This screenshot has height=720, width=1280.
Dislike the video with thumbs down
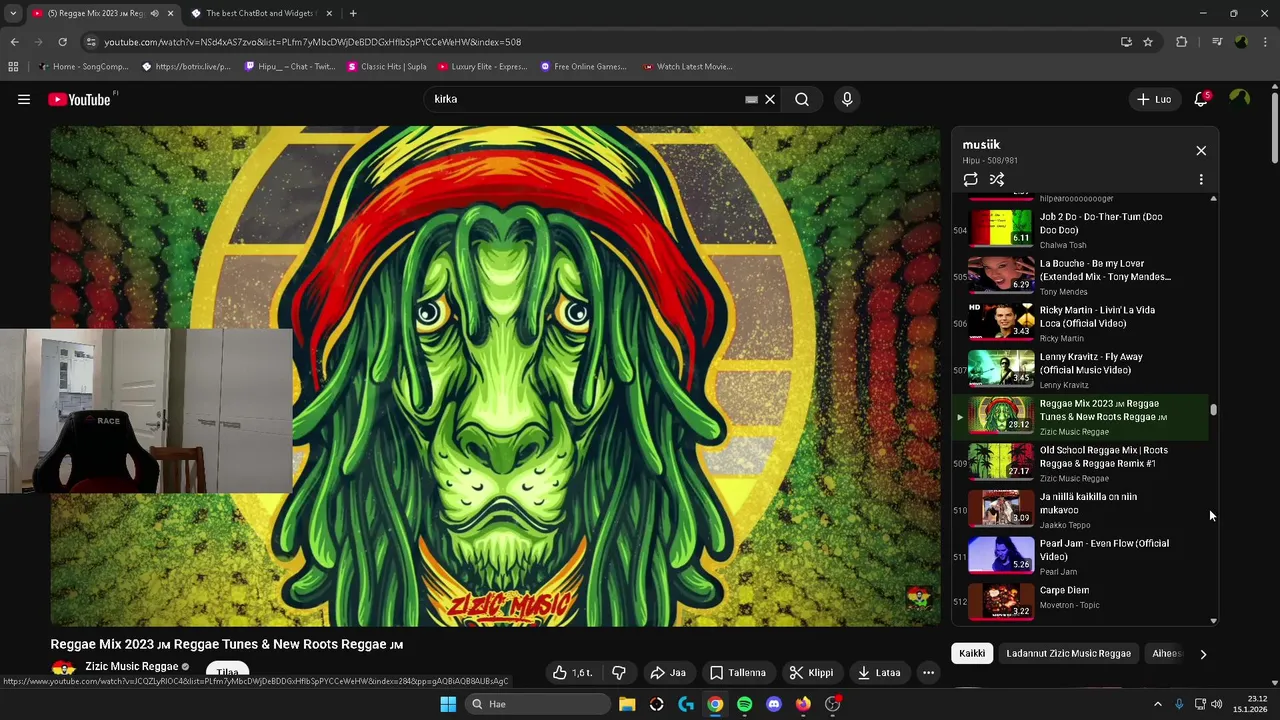619,673
